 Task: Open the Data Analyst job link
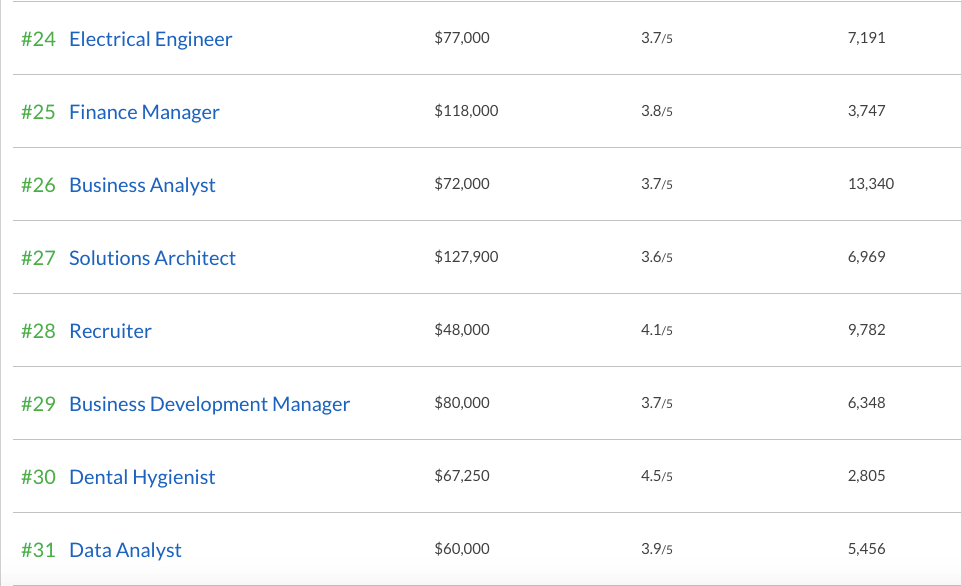(x=125, y=550)
